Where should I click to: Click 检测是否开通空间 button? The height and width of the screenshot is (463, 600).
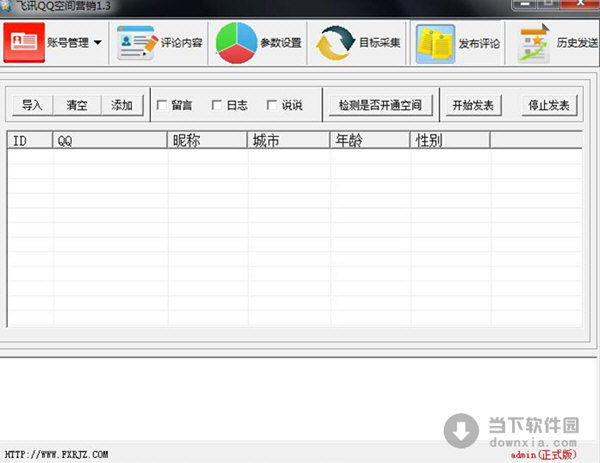point(379,105)
